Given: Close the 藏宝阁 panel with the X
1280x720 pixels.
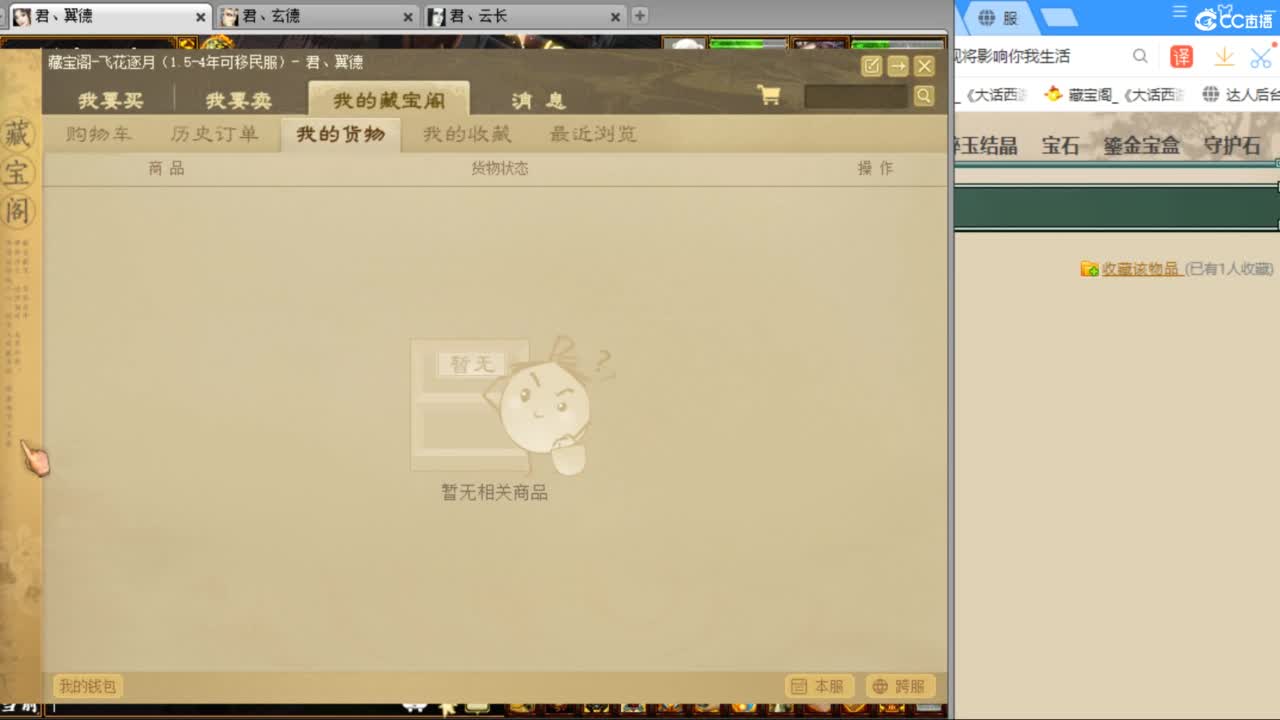Looking at the screenshot, I should (924, 66).
